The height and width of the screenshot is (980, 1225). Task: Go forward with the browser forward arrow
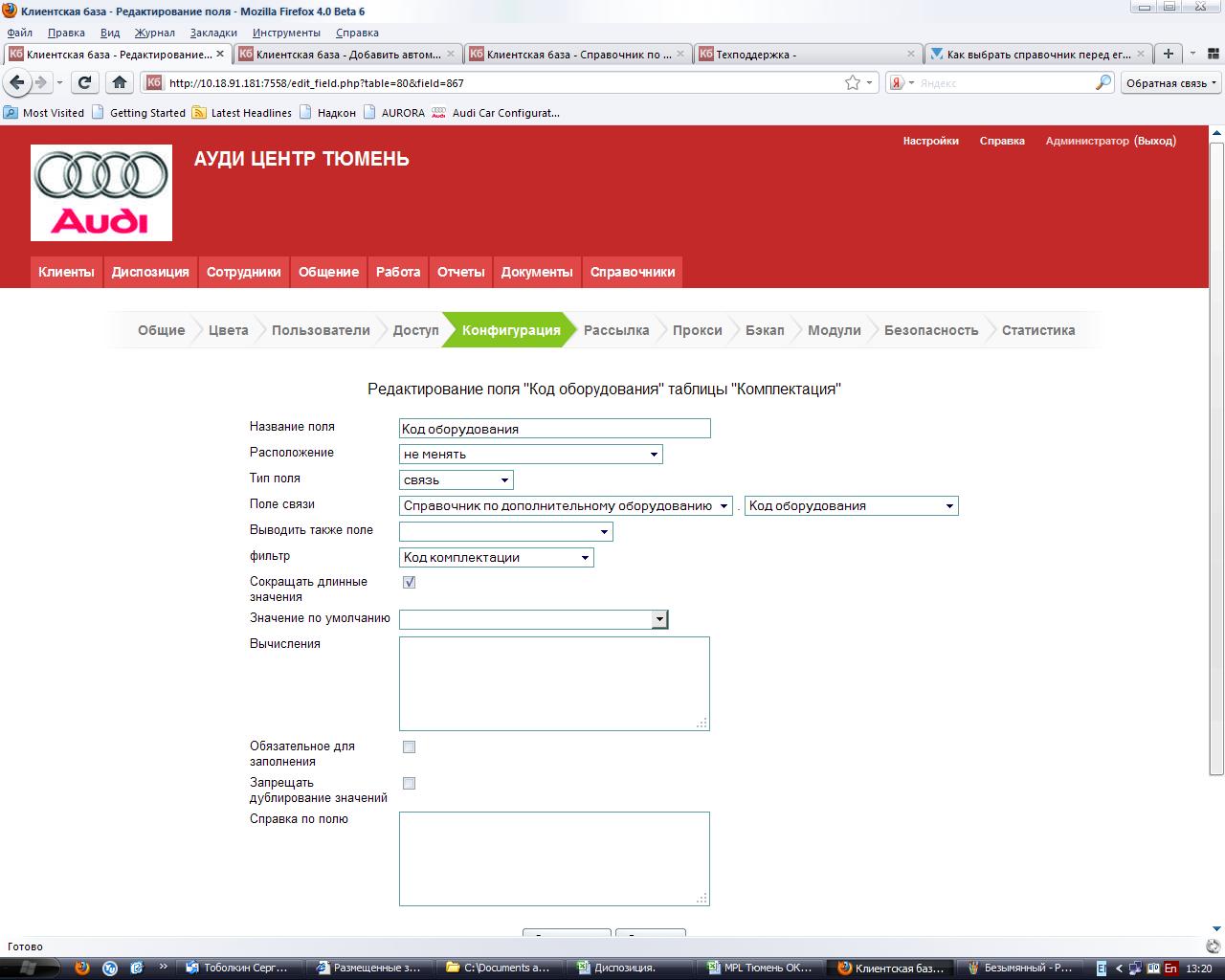(41, 82)
